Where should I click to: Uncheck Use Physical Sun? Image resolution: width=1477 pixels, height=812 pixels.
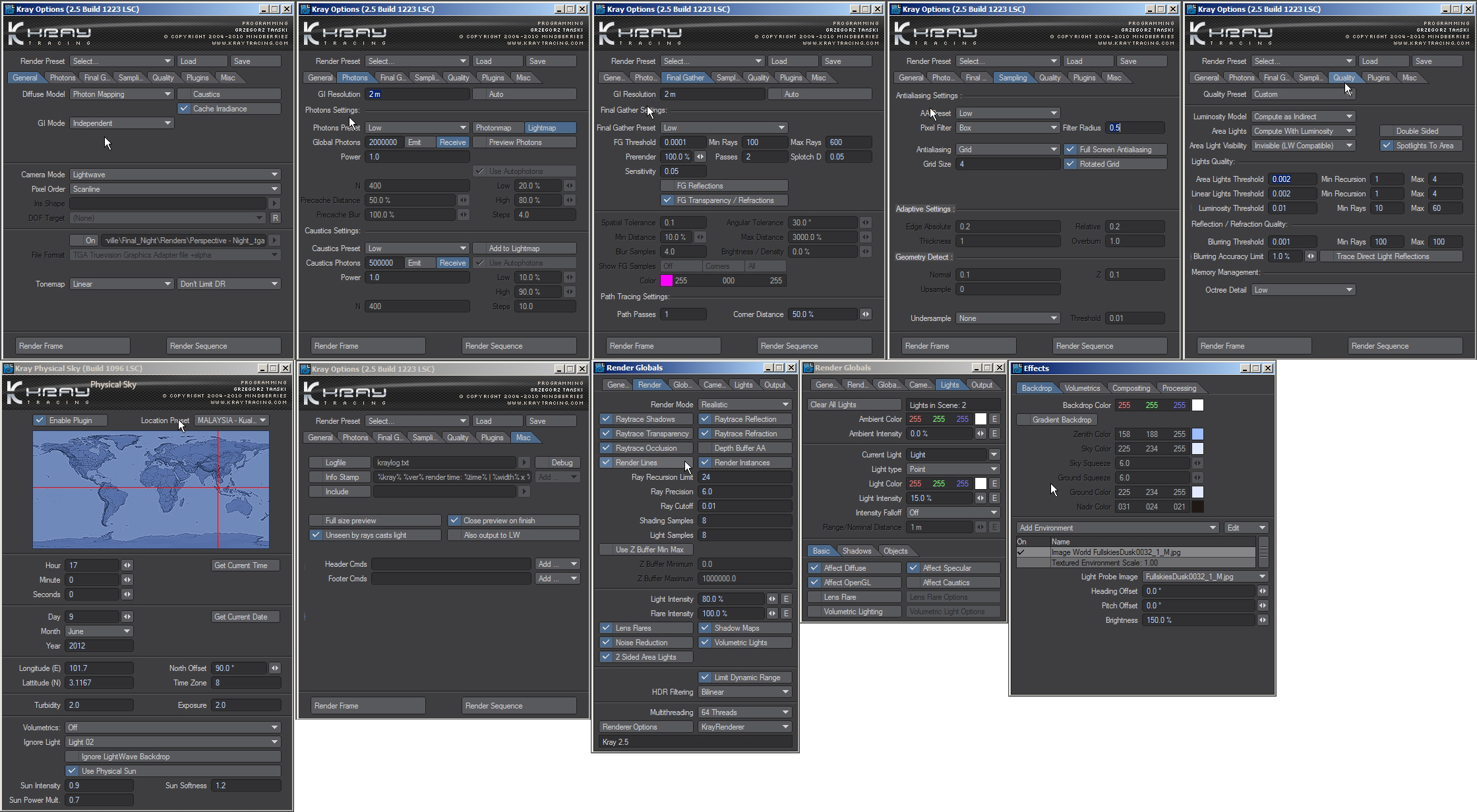pyautogui.click(x=73, y=771)
